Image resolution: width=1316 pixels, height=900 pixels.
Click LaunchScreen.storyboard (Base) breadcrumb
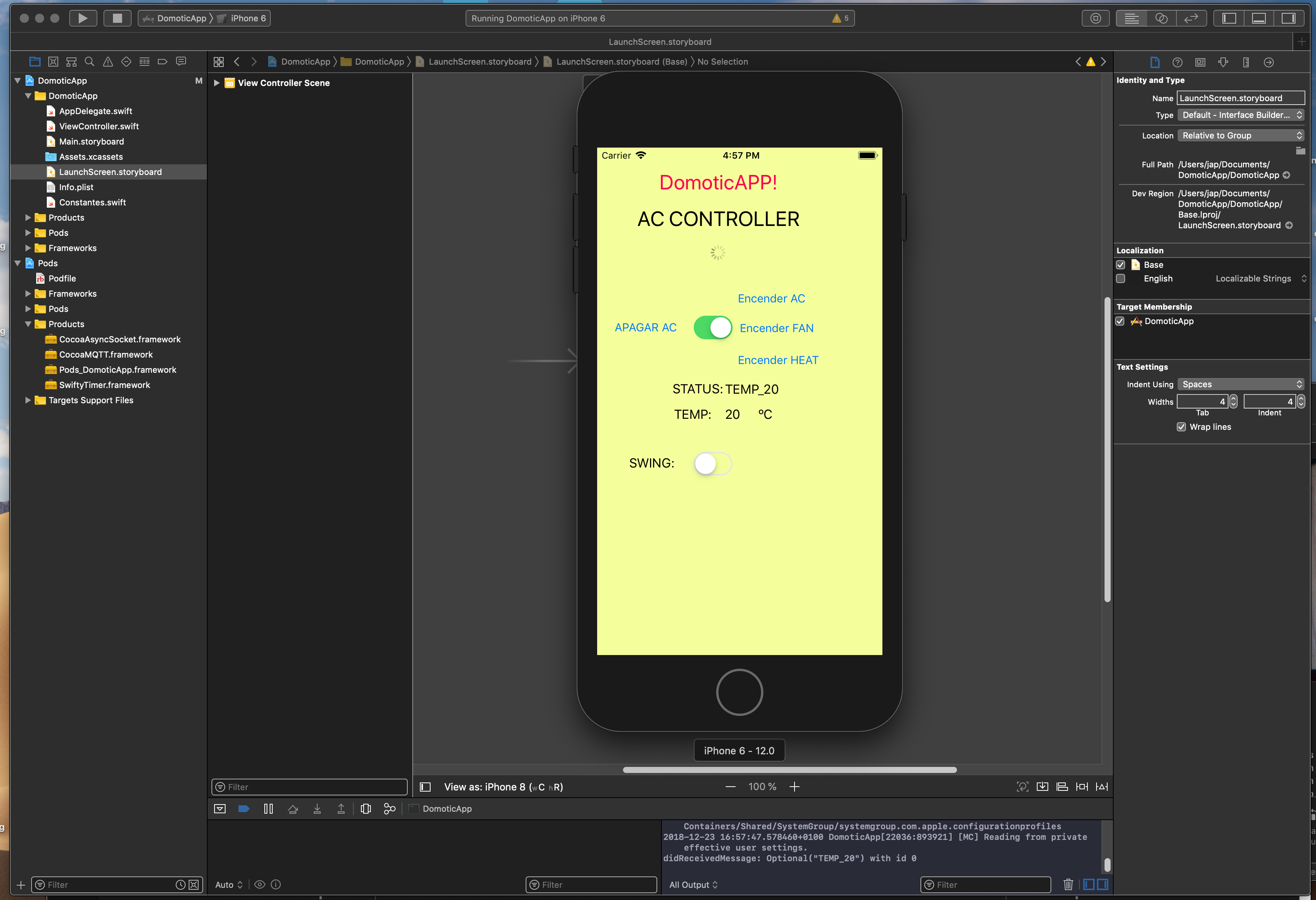tap(621, 62)
